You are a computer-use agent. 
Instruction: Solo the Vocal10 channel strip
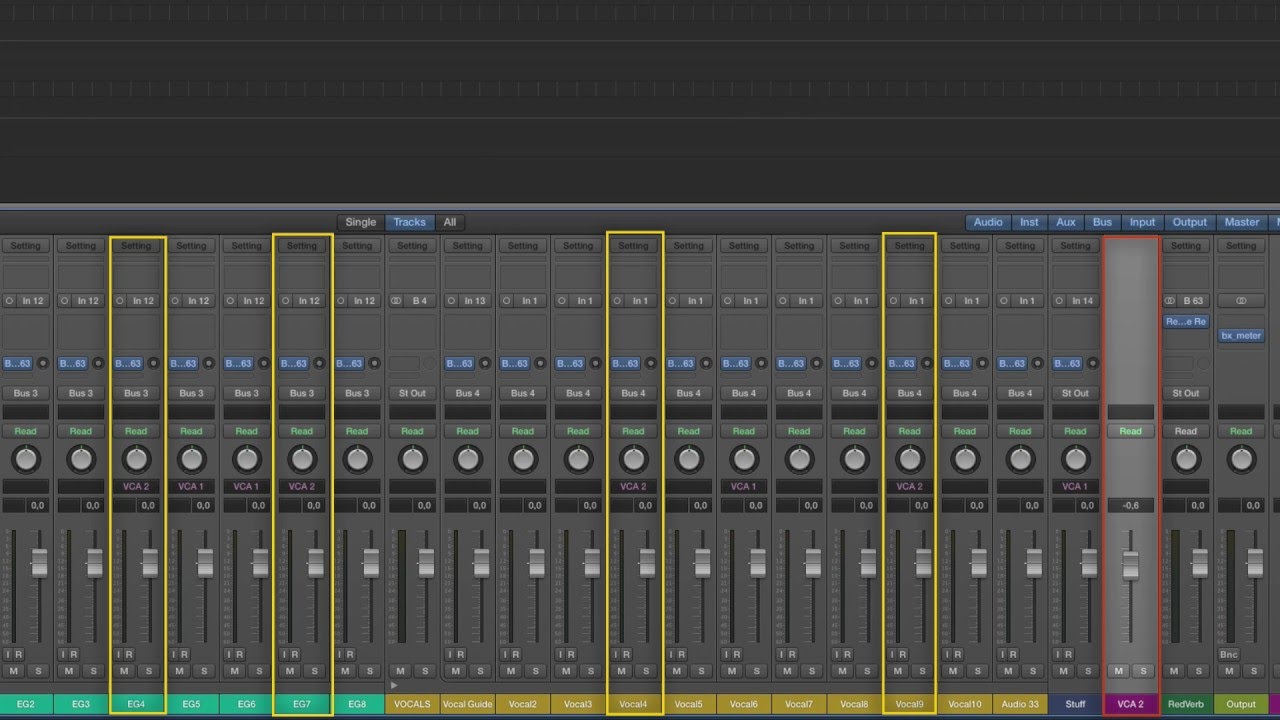pos(977,671)
